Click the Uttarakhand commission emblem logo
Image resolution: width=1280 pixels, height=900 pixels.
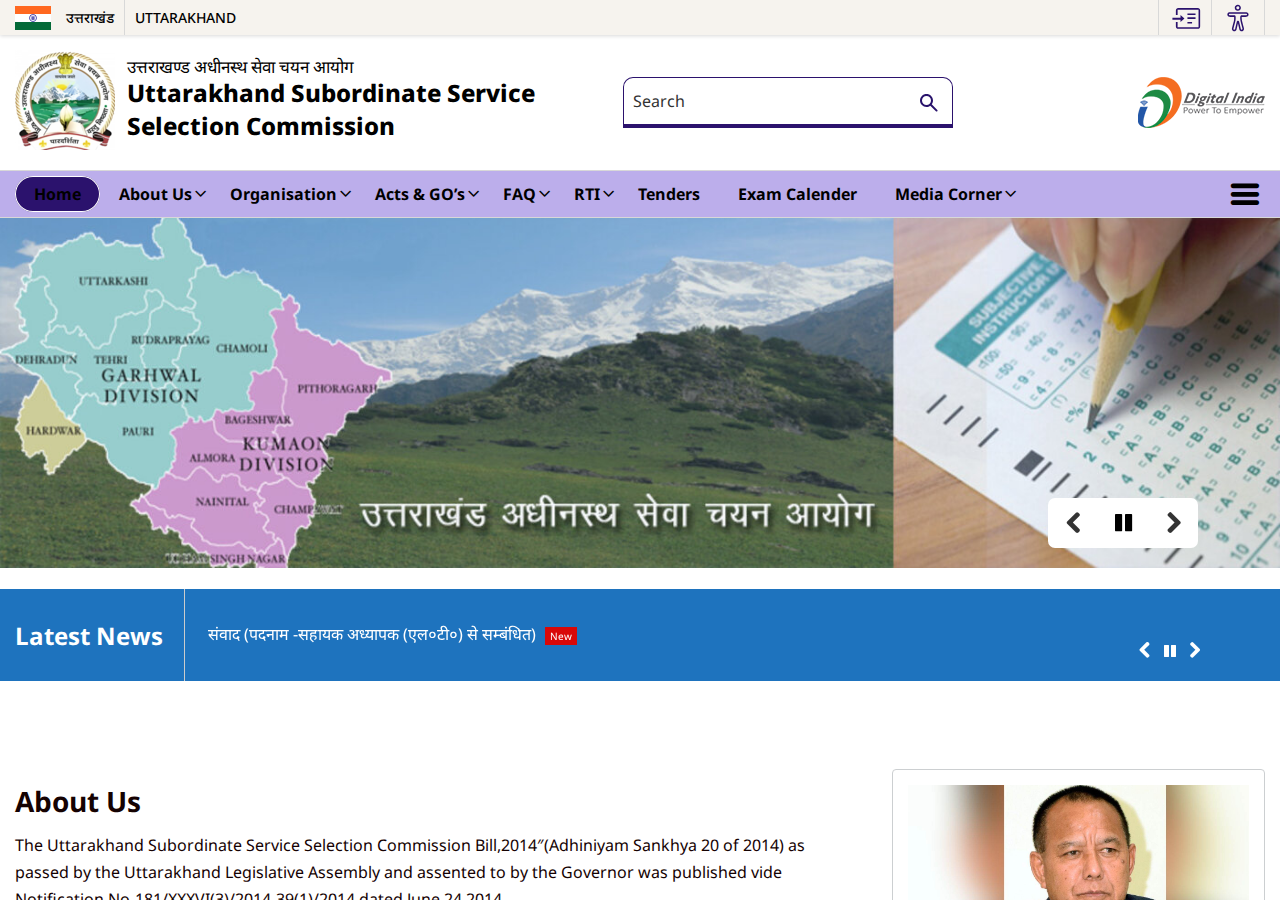tap(65, 101)
